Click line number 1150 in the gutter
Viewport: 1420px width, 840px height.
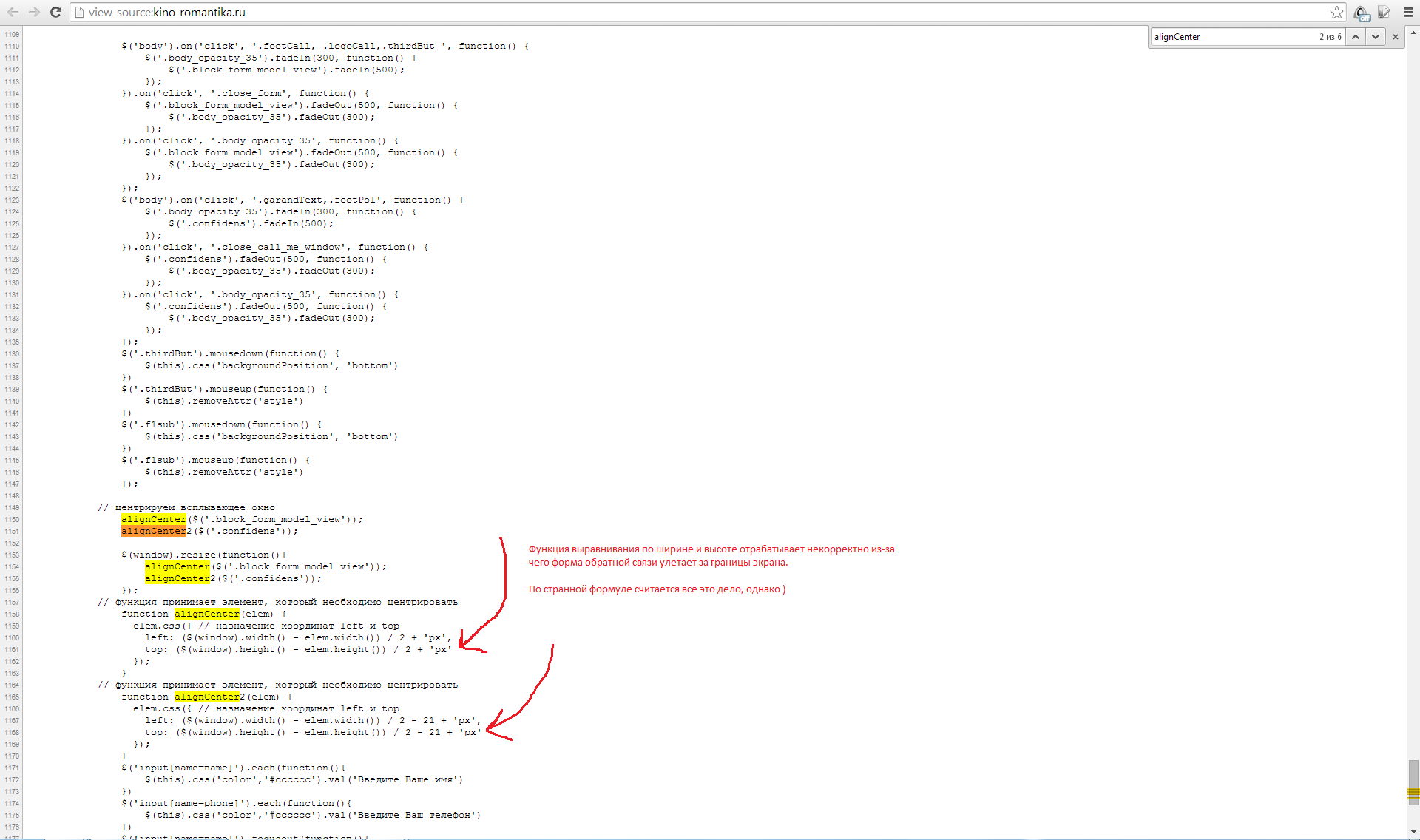pos(12,520)
